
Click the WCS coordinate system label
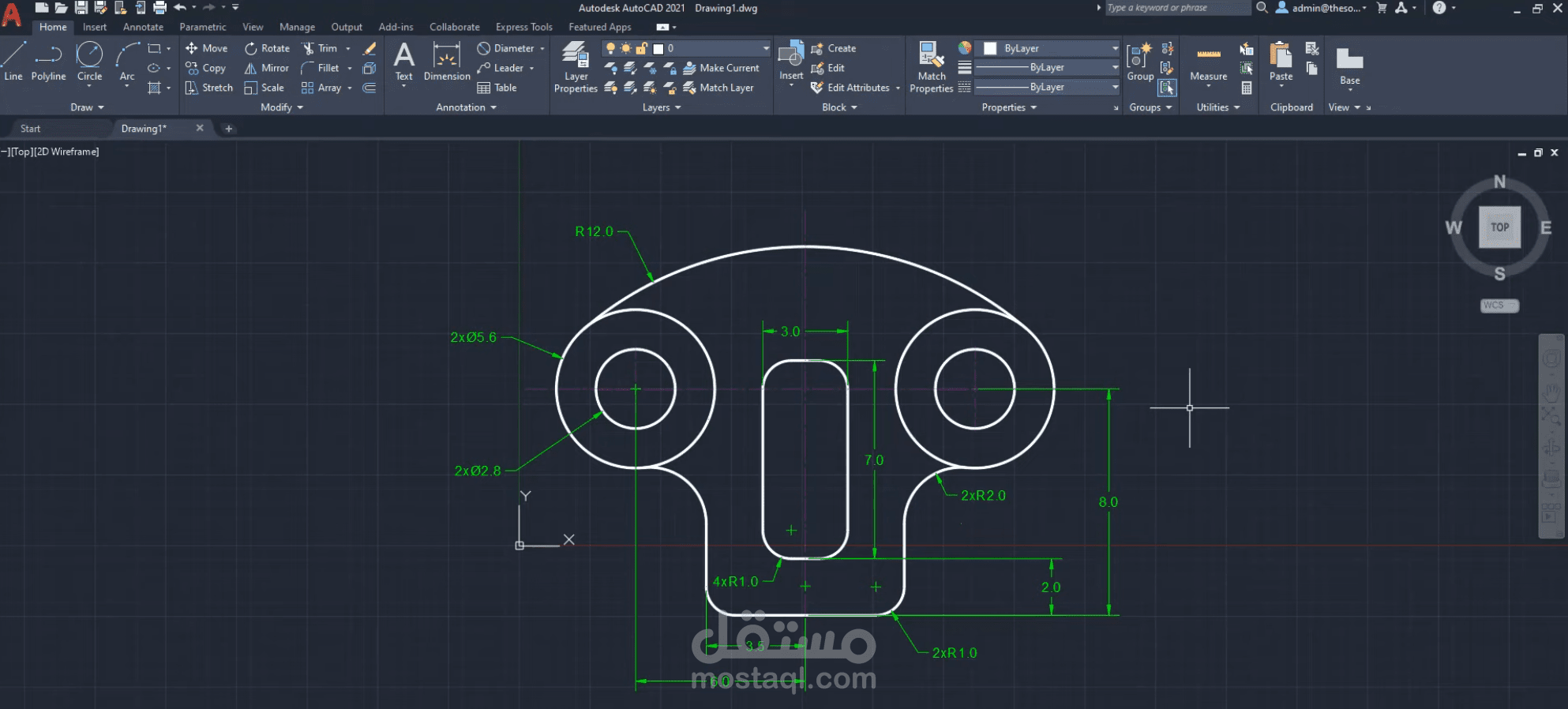tap(1499, 306)
